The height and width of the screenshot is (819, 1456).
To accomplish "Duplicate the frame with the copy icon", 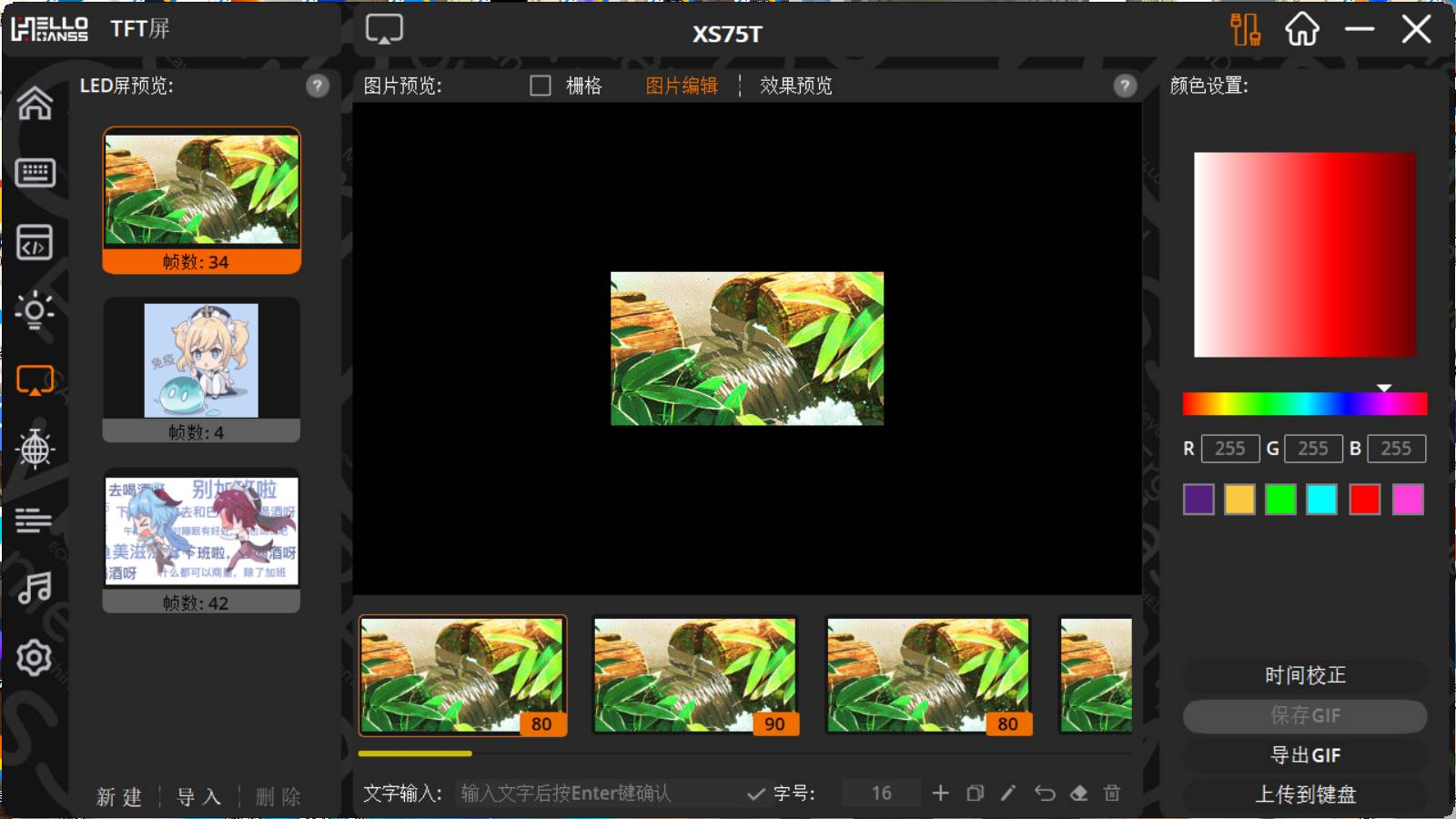I will tap(975, 794).
